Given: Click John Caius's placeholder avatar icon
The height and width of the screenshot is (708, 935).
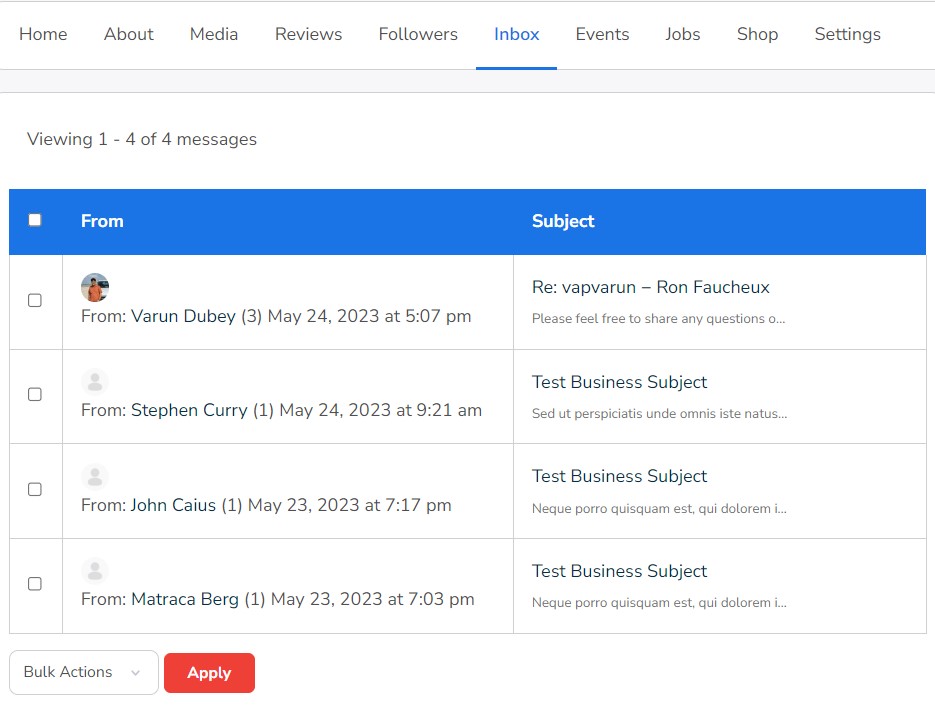Looking at the screenshot, I should (95, 477).
